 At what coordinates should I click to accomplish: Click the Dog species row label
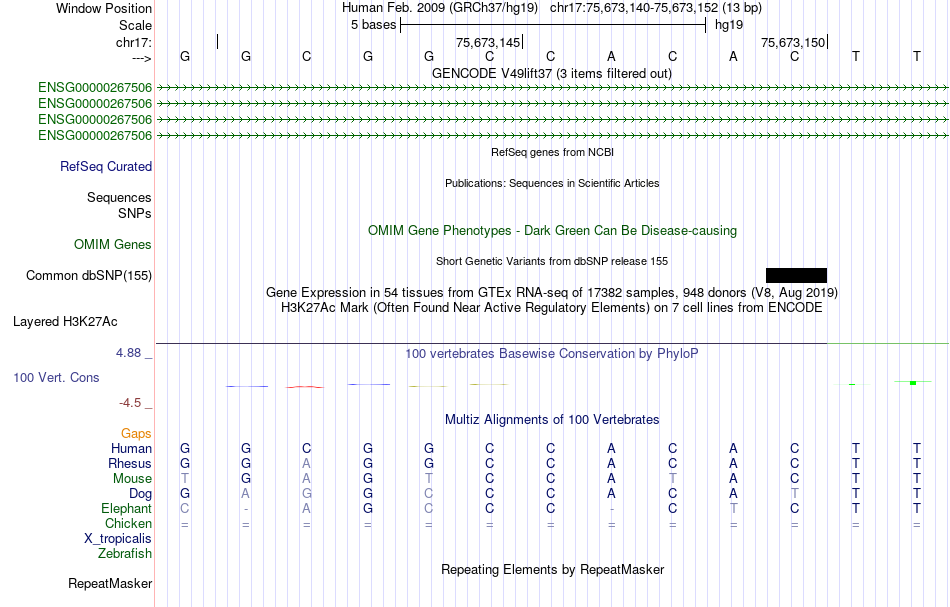point(141,494)
